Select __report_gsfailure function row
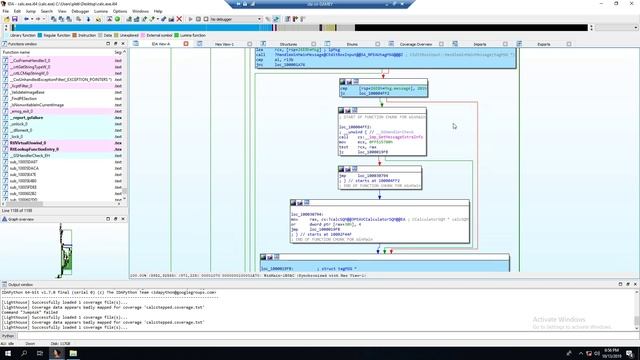The image size is (640, 360). click(62, 118)
